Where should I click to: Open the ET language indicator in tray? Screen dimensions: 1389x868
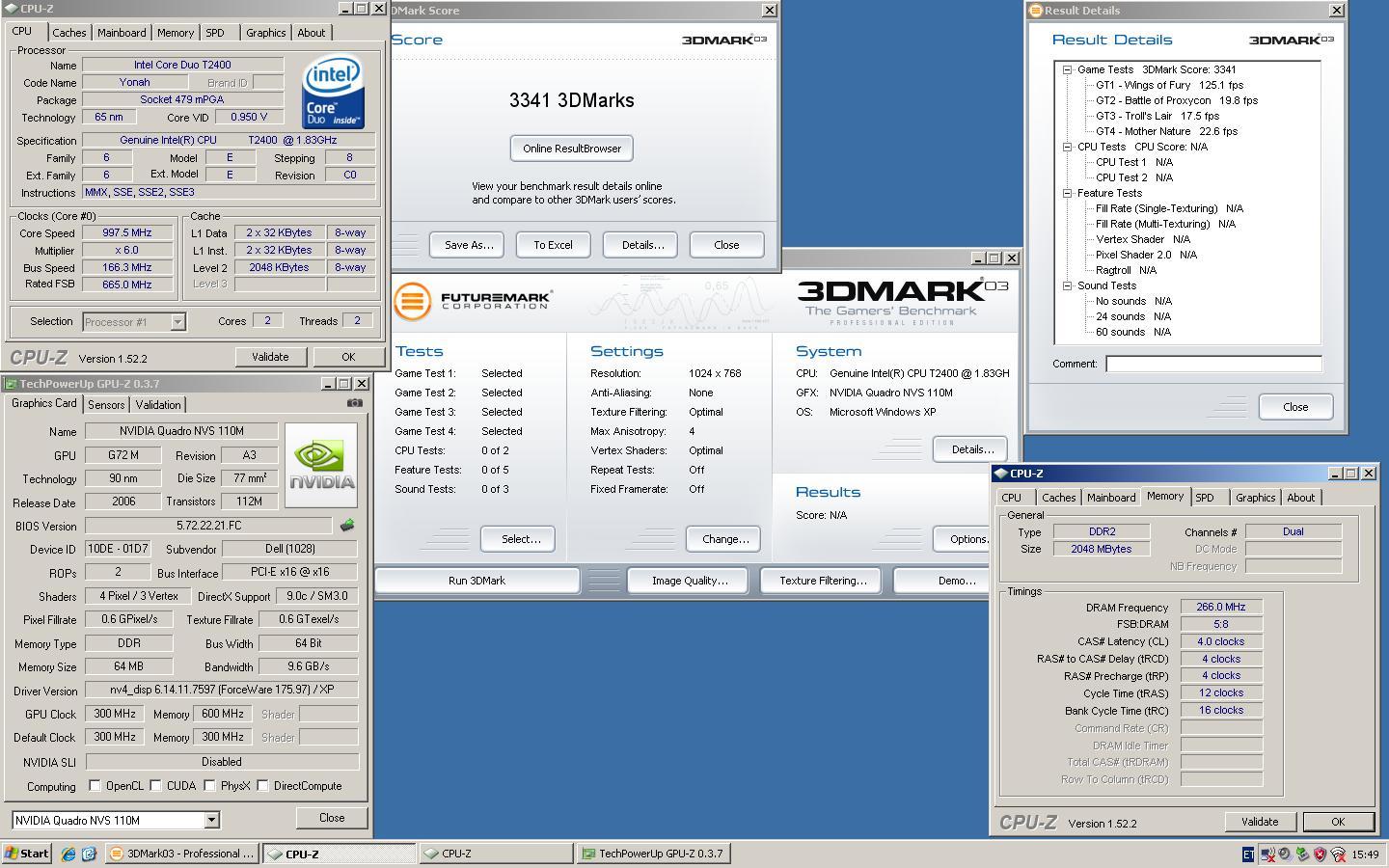1248,854
